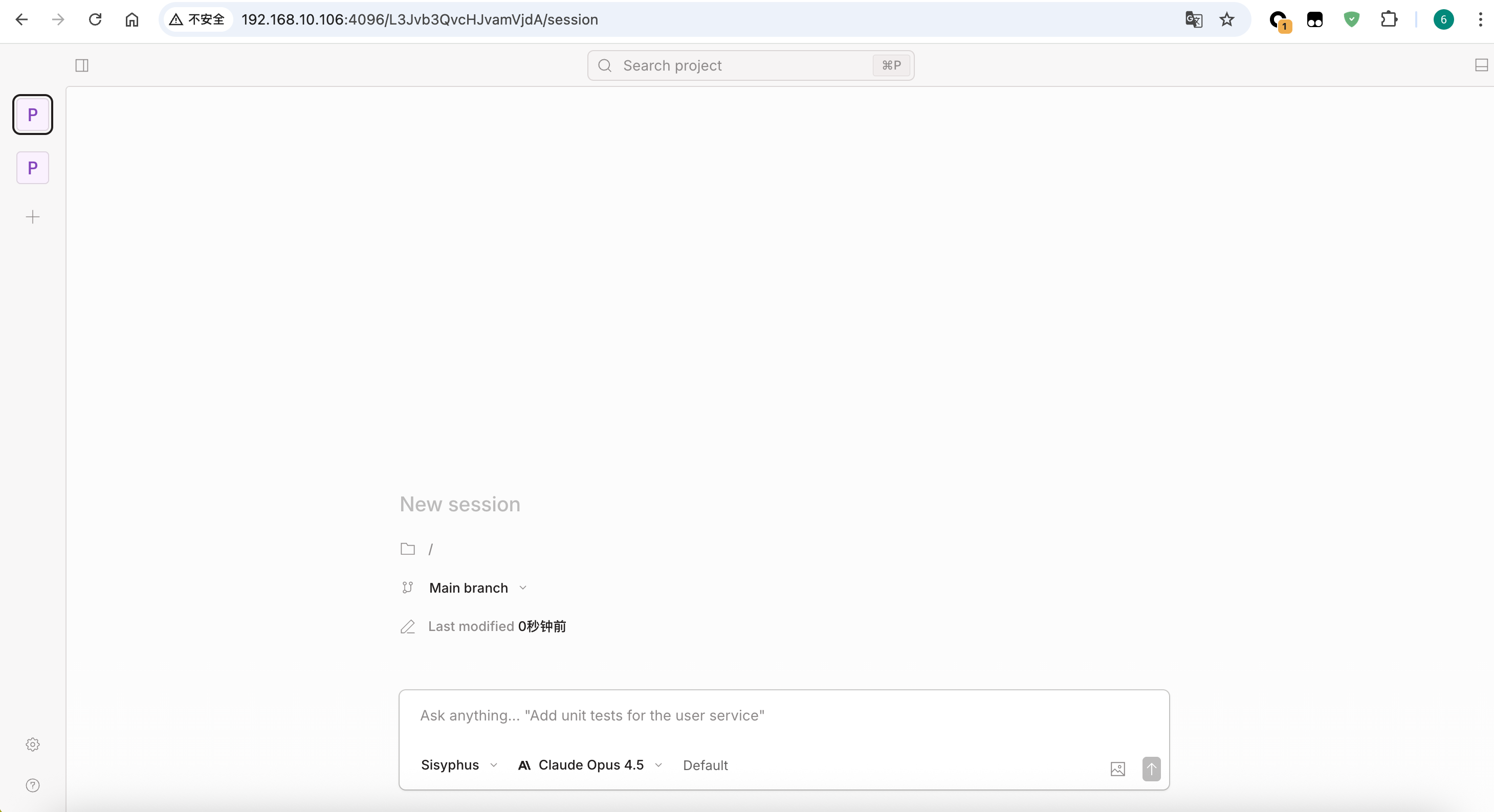Open Chrome three-dot menu

point(1480,20)
